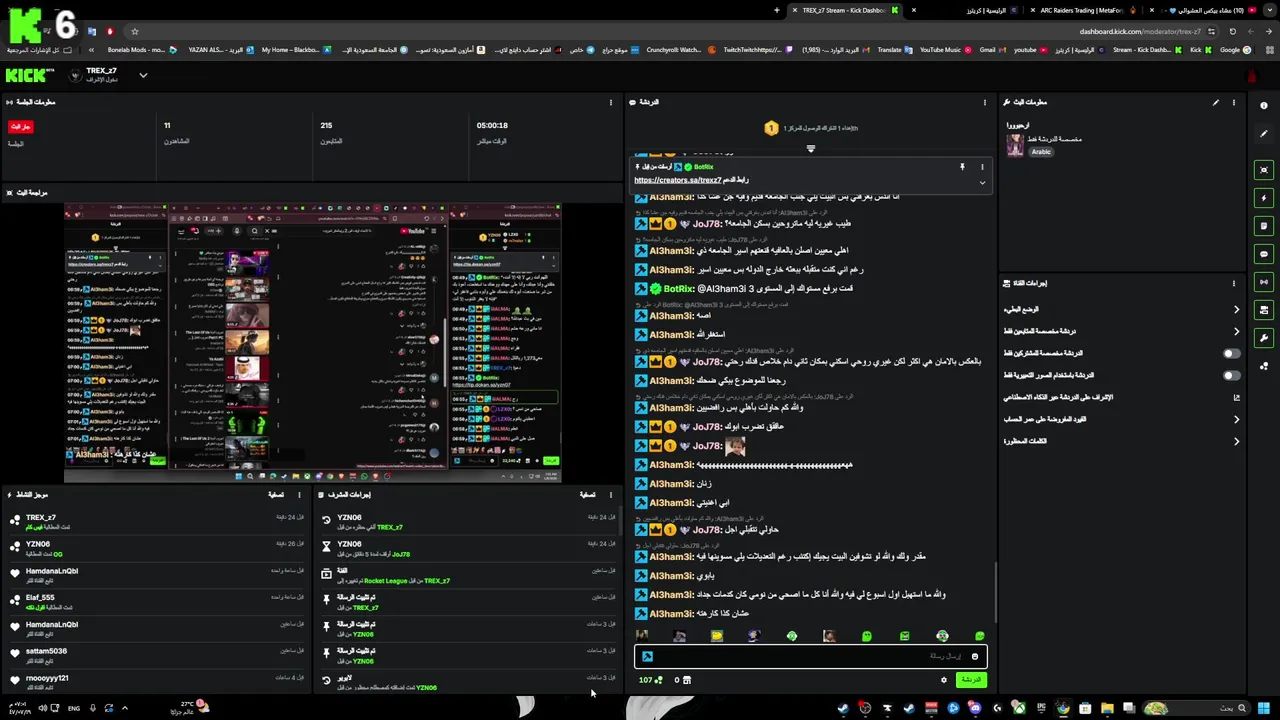Click the Kick logo in the header
1280x720 pixels.
(x=28, y=75)
